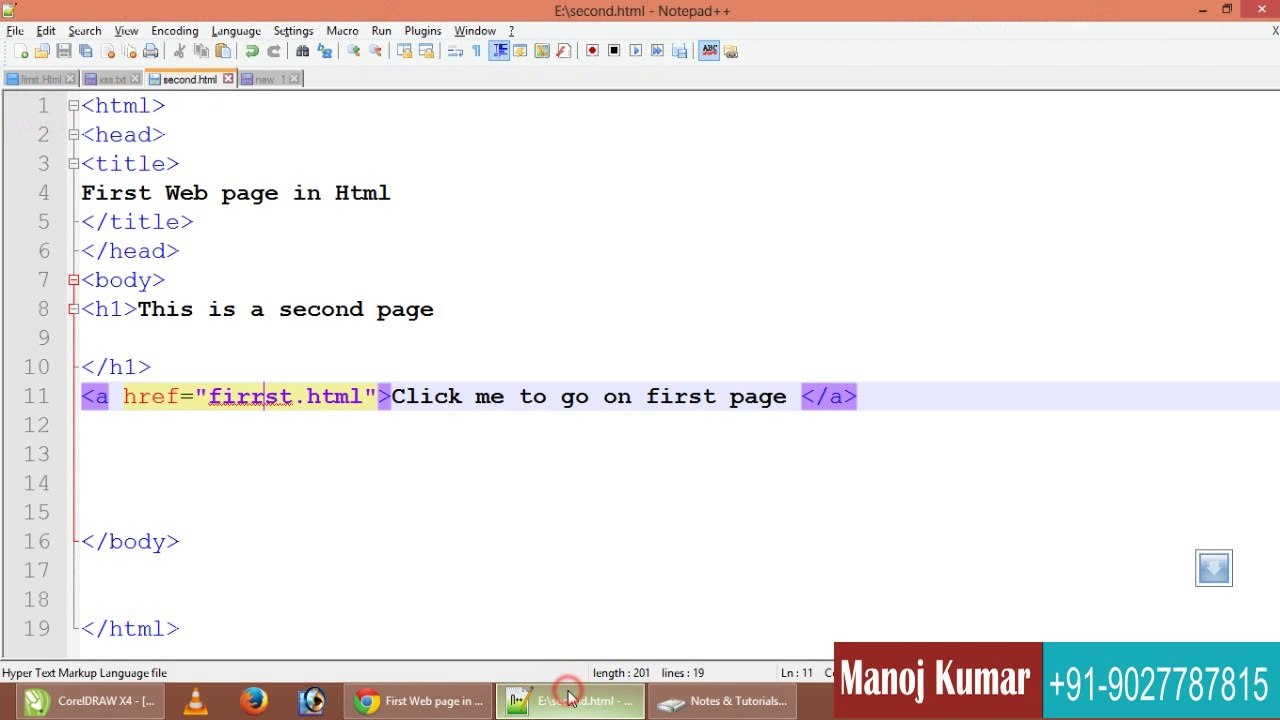Open CorelDRAW X4 from the taskbar
This screenshot has height=720, width=1280.
(91, 701)
